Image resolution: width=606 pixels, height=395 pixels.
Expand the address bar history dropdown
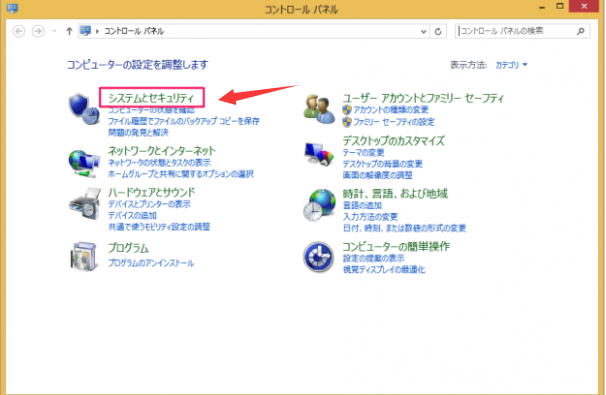[424, 32]
